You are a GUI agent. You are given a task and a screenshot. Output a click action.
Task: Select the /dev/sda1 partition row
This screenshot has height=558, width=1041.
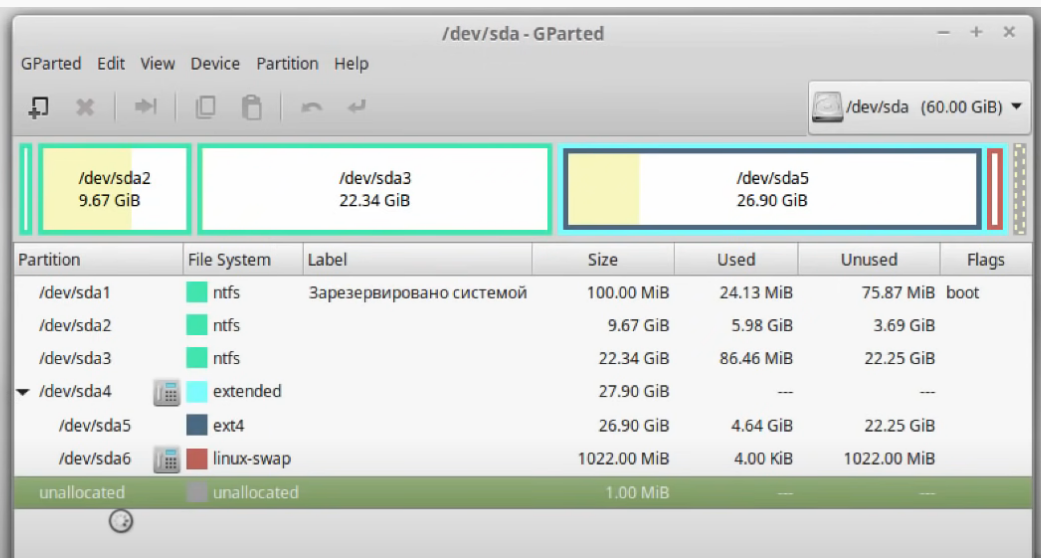coord(522,292)
